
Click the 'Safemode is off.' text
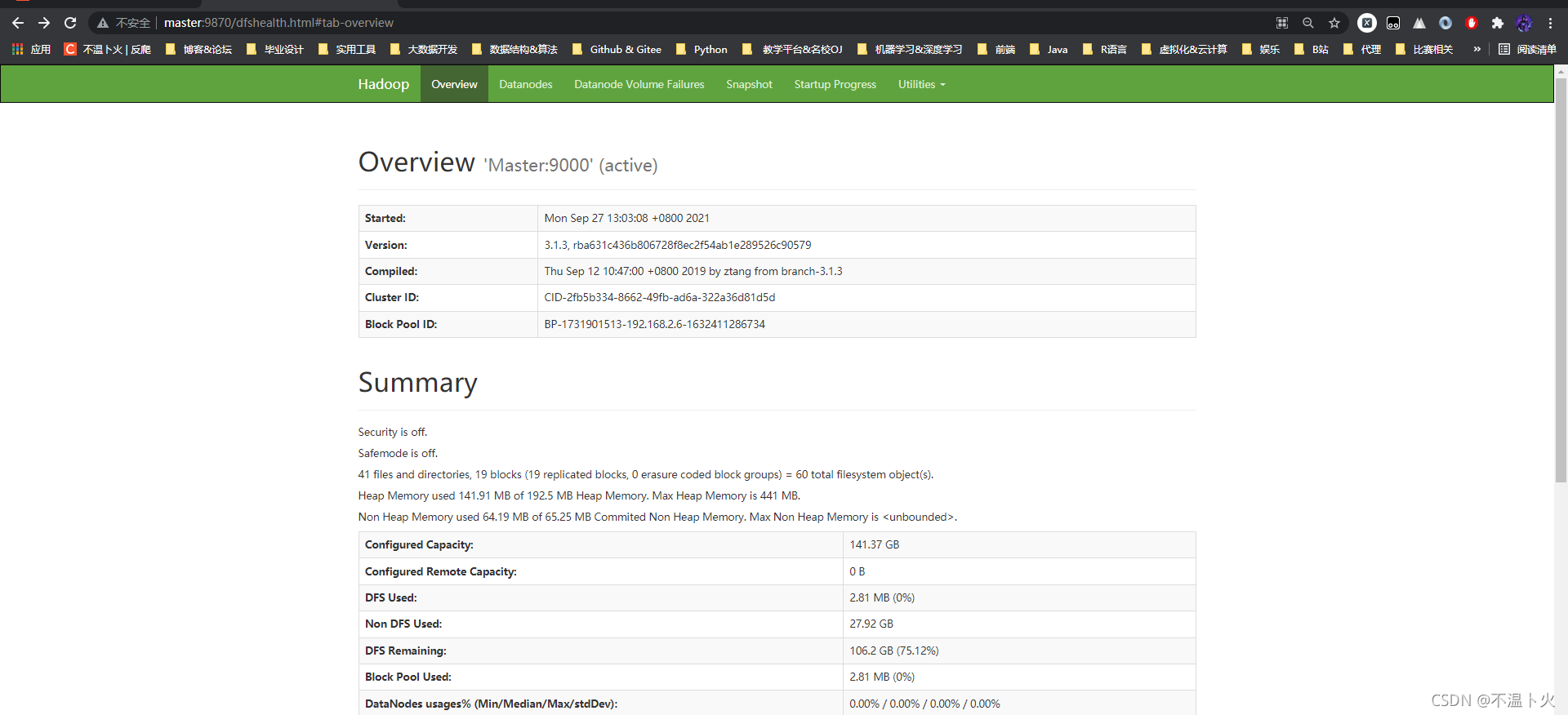coord(398,453)
